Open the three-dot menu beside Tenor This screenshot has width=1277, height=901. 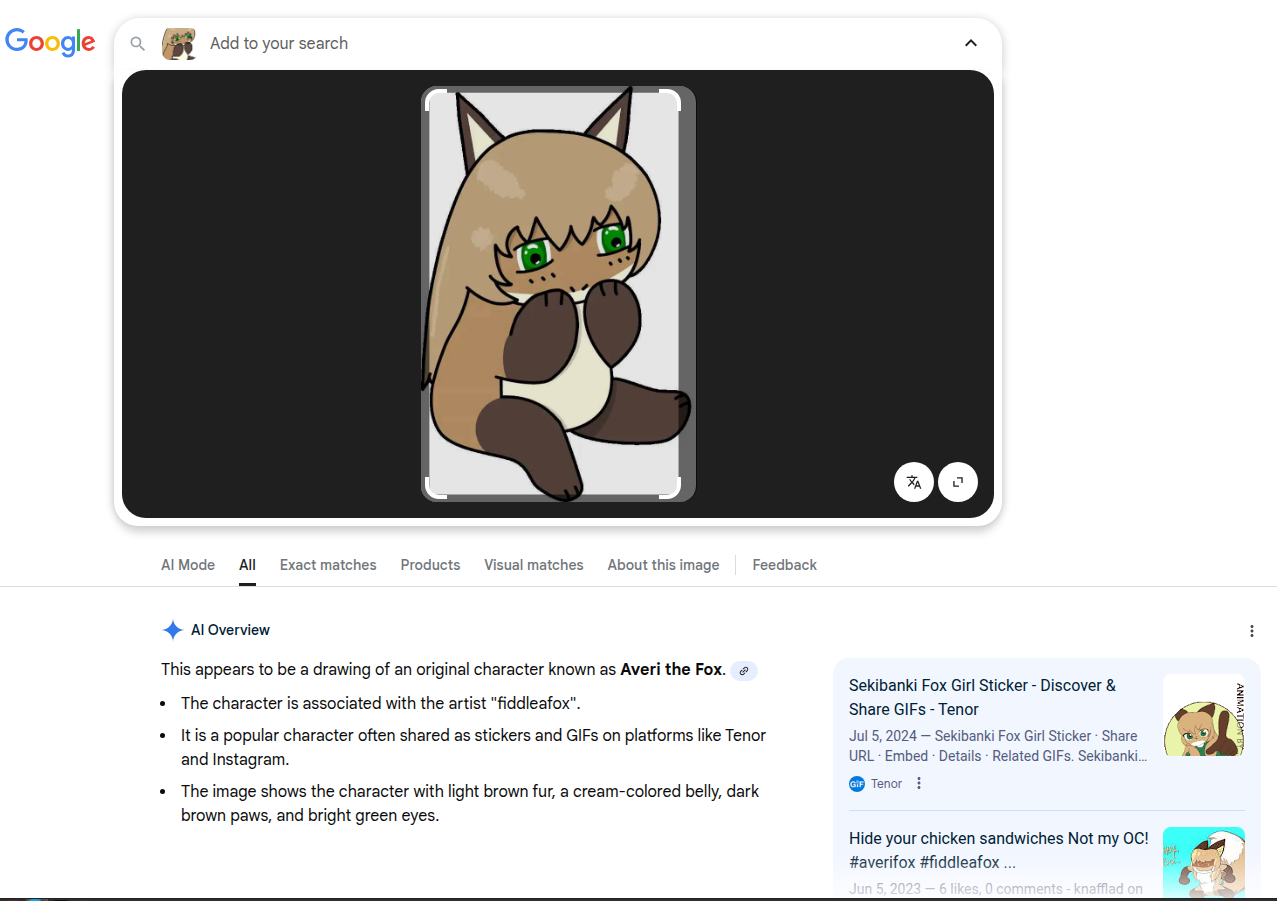pyautogui.click(x=919, y=783)
